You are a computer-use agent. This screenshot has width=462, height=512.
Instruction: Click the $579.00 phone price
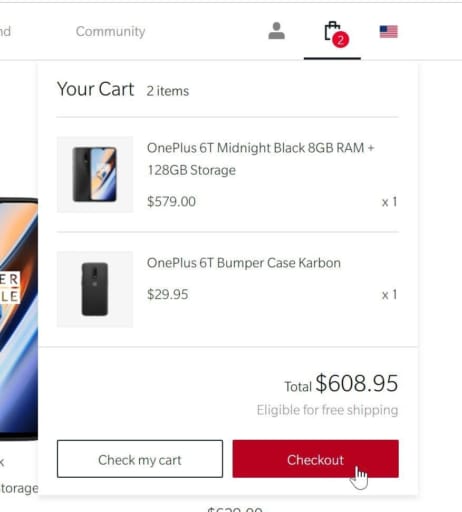[x=171, y=201]
